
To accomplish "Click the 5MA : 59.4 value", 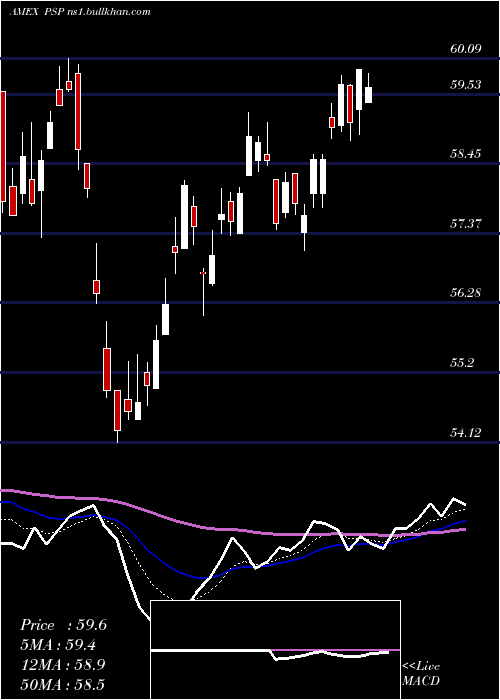I will click(x=58, y=645).
